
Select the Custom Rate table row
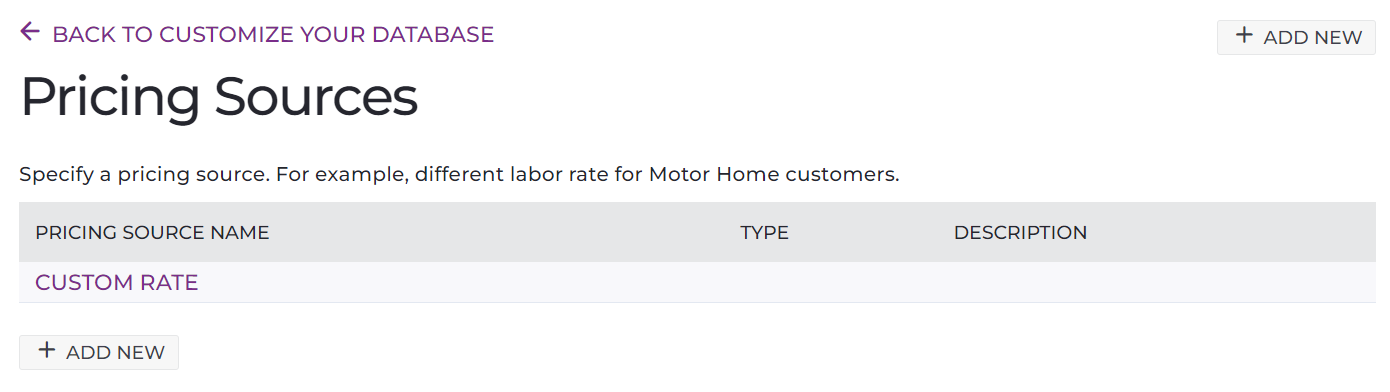(x=697, y=283)
